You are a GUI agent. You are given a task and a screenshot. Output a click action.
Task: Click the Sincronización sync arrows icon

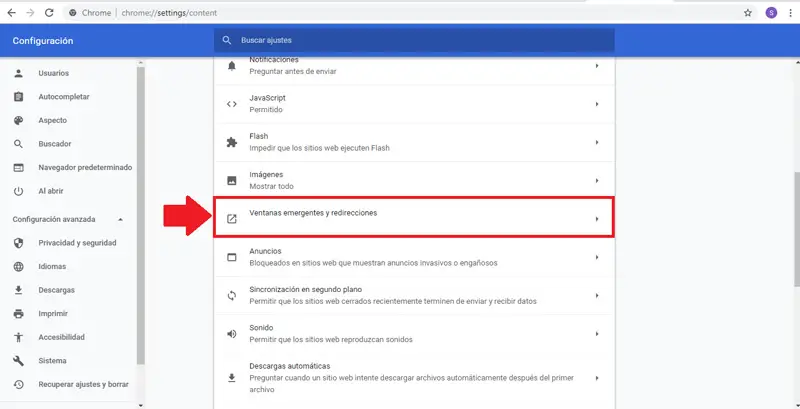(x=232, y=295)
